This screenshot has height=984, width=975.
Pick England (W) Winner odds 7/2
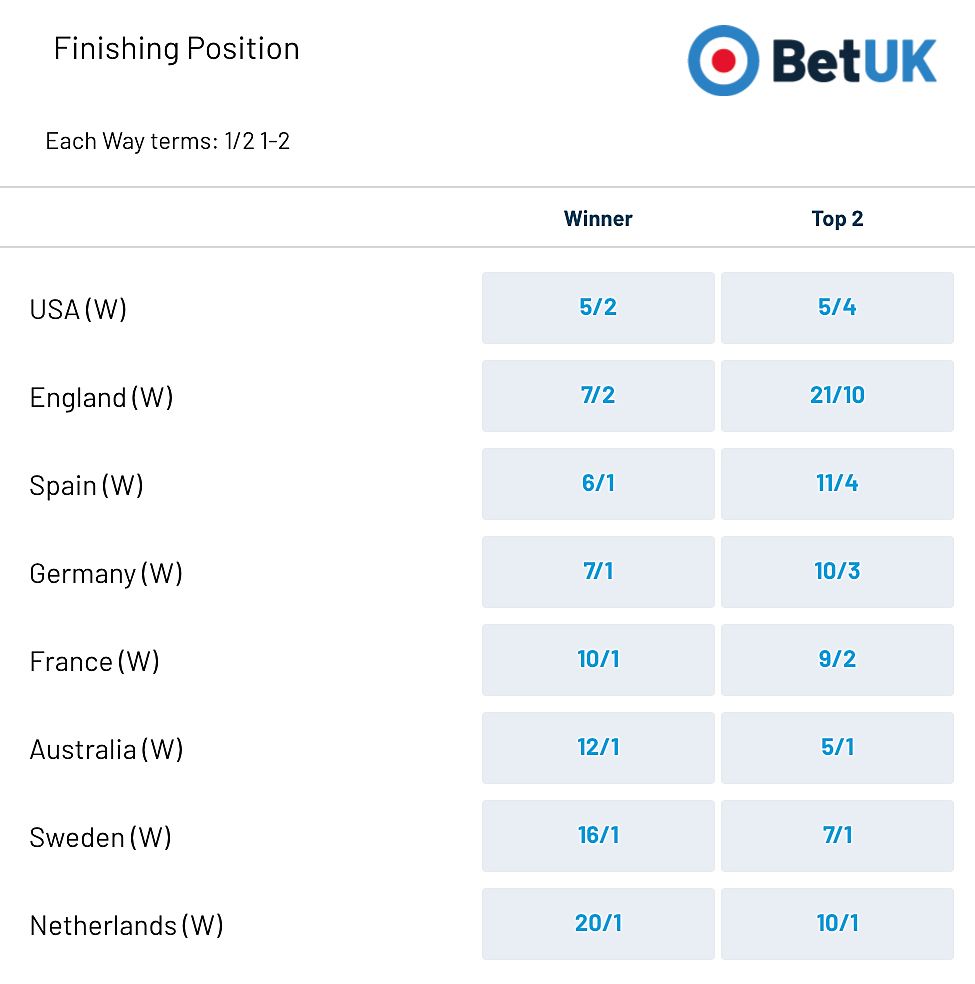coord(598,396)
